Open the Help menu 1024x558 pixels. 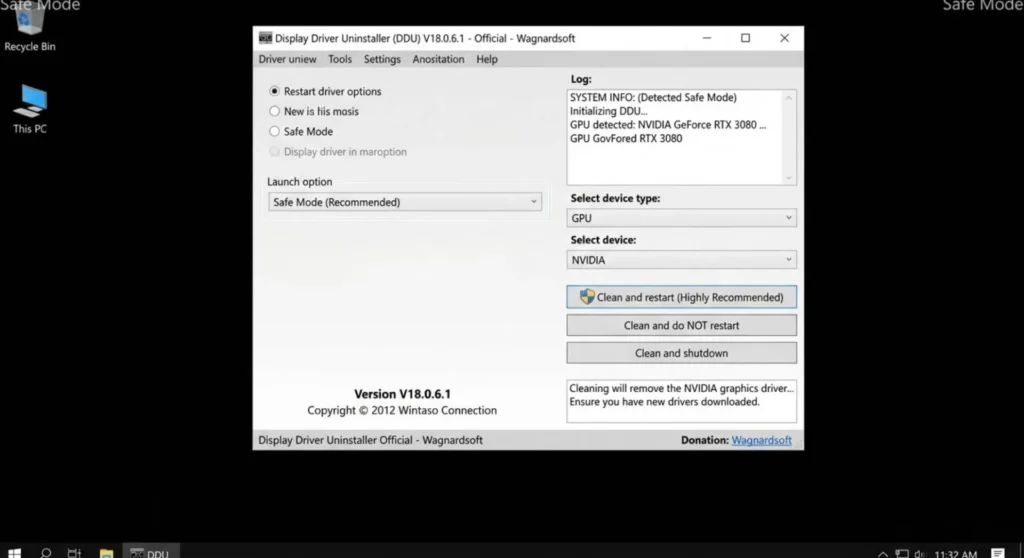487,59
